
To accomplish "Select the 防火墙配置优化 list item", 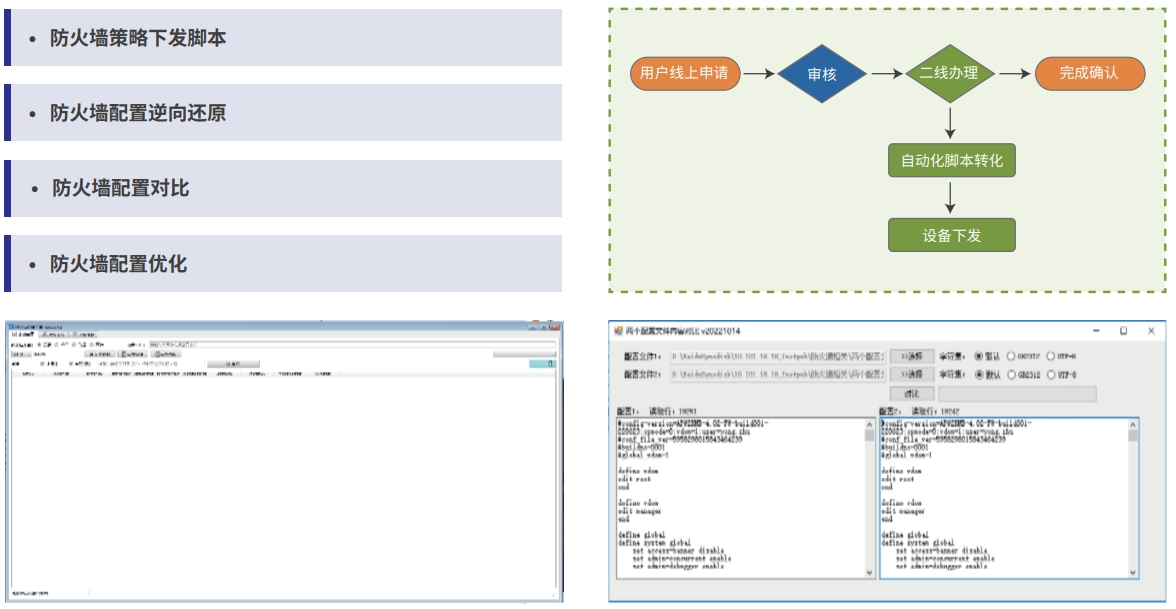I will [x=119, y=264].
